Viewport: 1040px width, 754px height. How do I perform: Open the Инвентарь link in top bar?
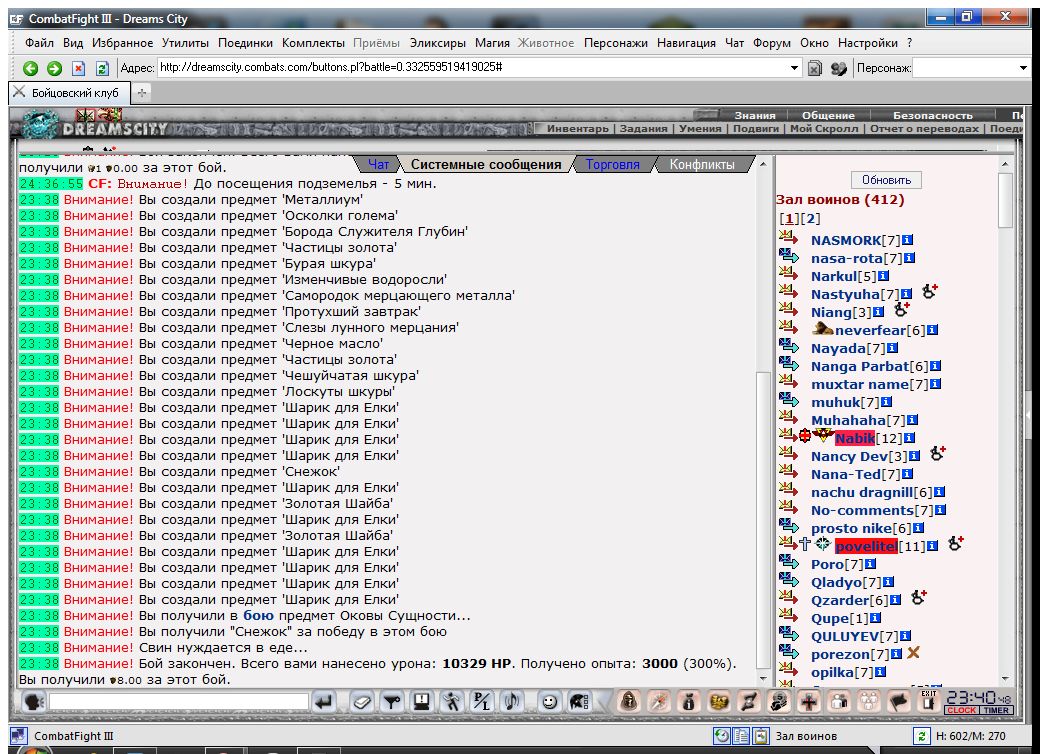(578, 129)
